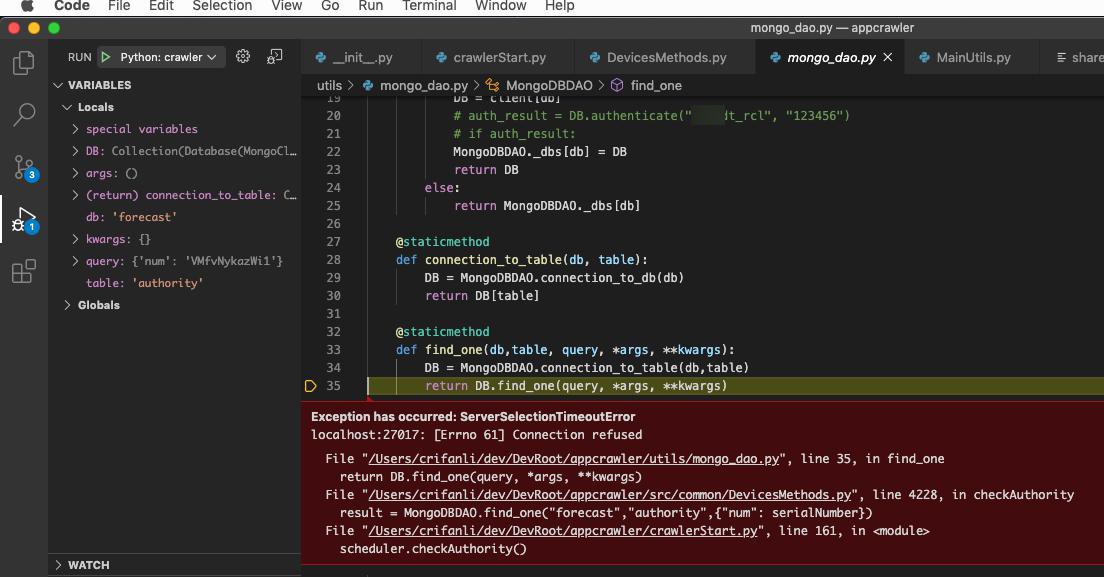Open the Window menu

(x=501, y=6)
